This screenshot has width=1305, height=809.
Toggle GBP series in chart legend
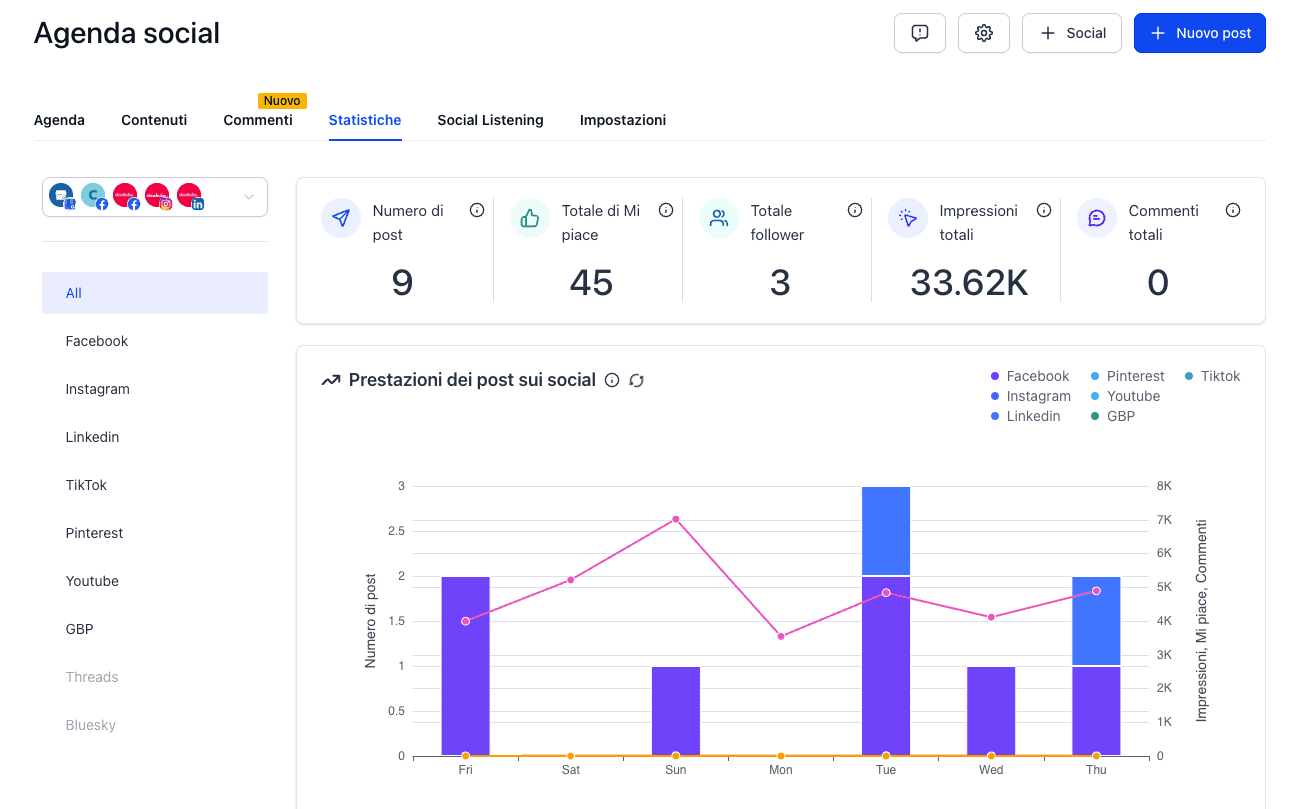click(x=1113, y=416)
